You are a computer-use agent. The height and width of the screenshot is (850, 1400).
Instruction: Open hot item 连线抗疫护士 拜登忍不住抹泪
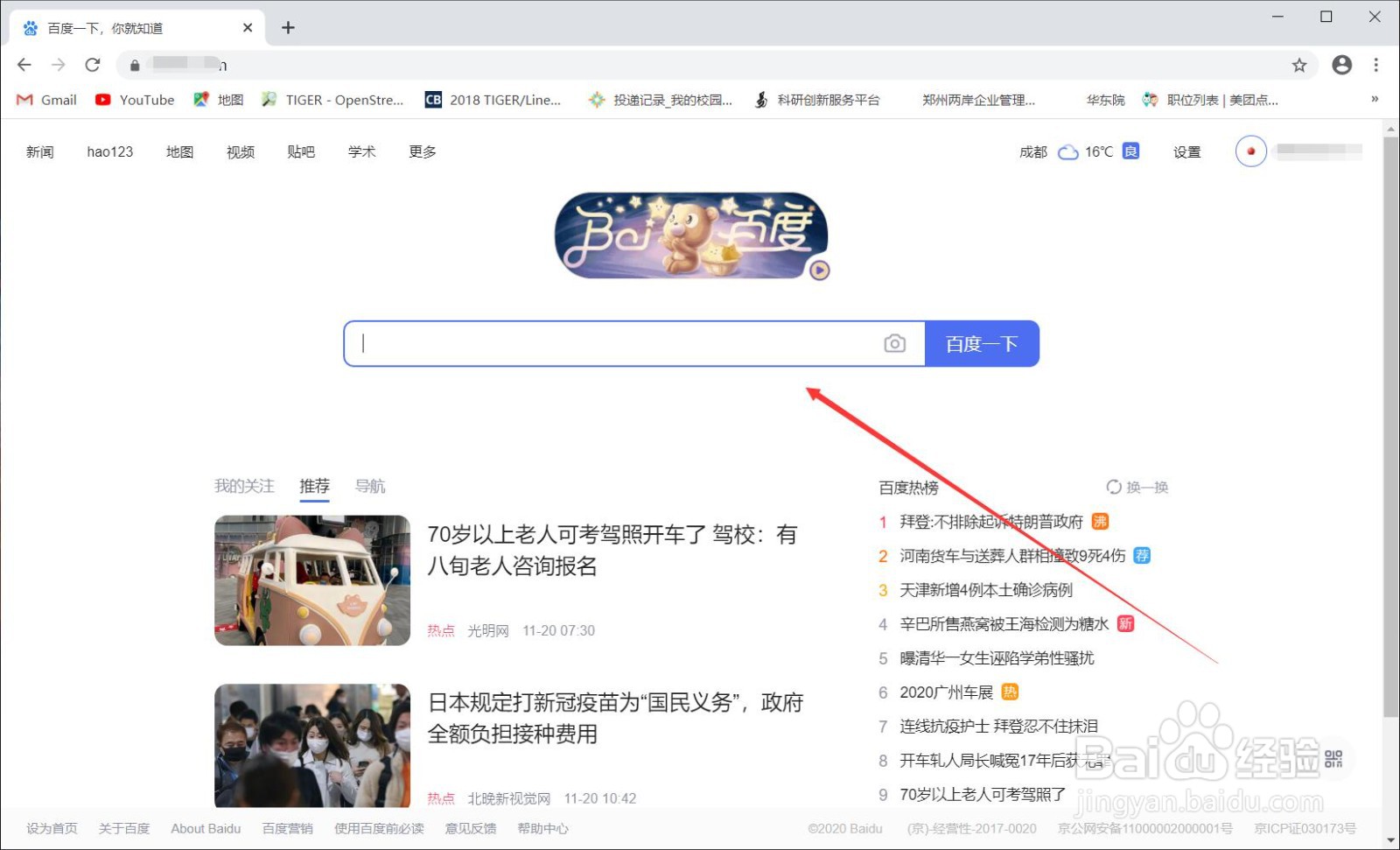pyautogui.click(x=999, y=727)
